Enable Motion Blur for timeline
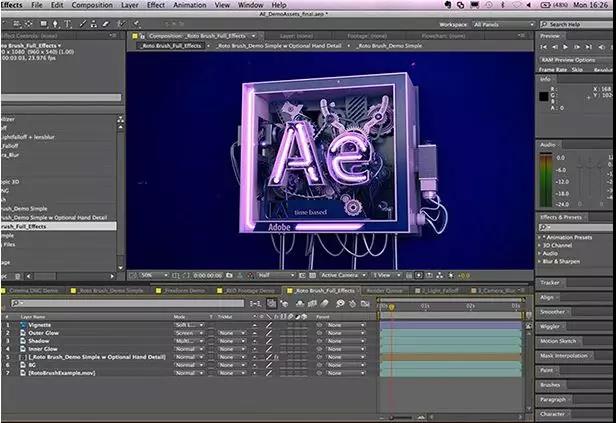This screenshot has height=423, width=616. coord(324,303)
